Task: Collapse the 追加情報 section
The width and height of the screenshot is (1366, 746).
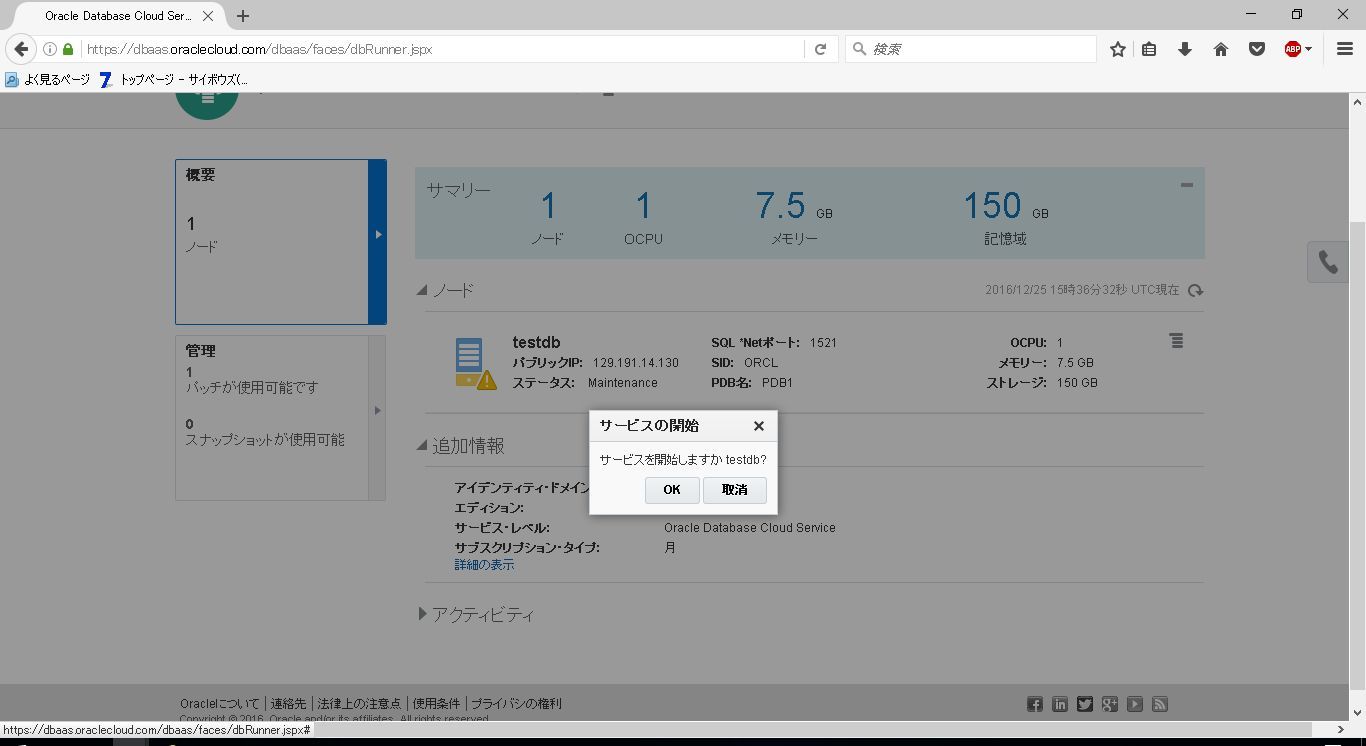Action: pyautogui.click(x=422, y=446)
